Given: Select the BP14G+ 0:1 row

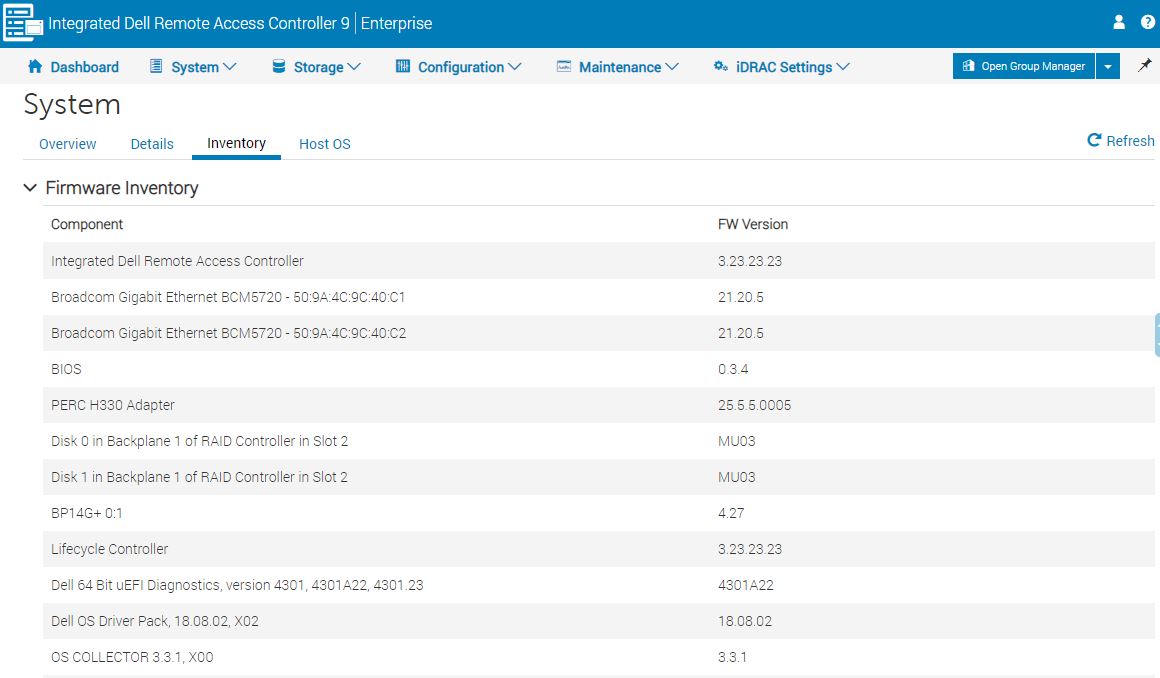Looking at the screenshot, I should (598, 513).
